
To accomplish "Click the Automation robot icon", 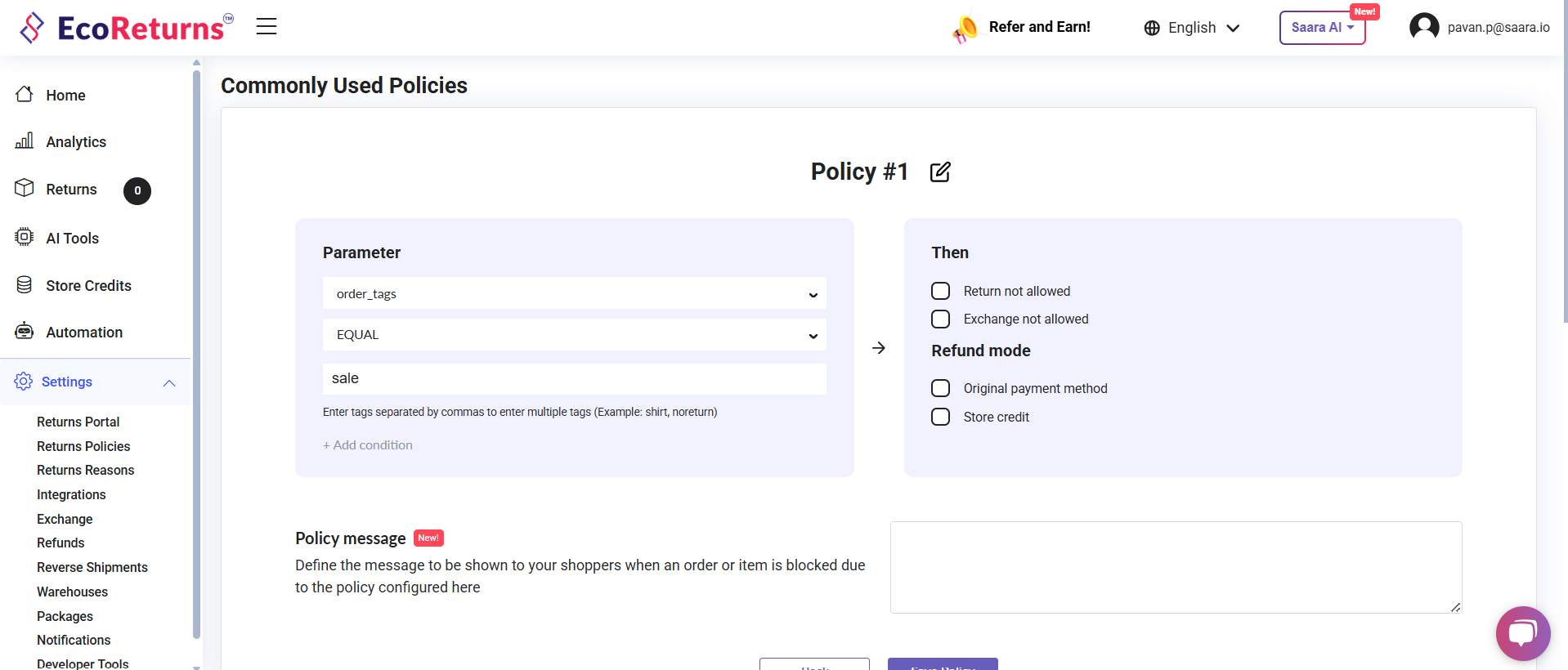I will click(25, 332).
